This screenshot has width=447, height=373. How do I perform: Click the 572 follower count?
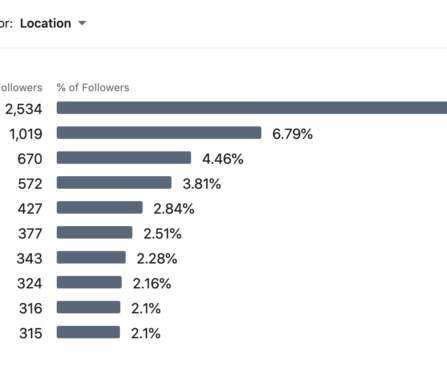coord(30,184)
